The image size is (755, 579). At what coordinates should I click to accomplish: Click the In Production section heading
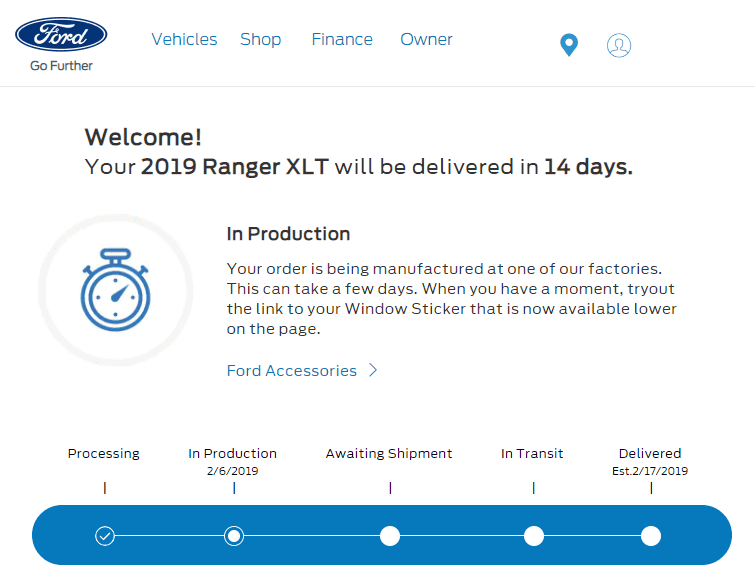click(288, 234)
